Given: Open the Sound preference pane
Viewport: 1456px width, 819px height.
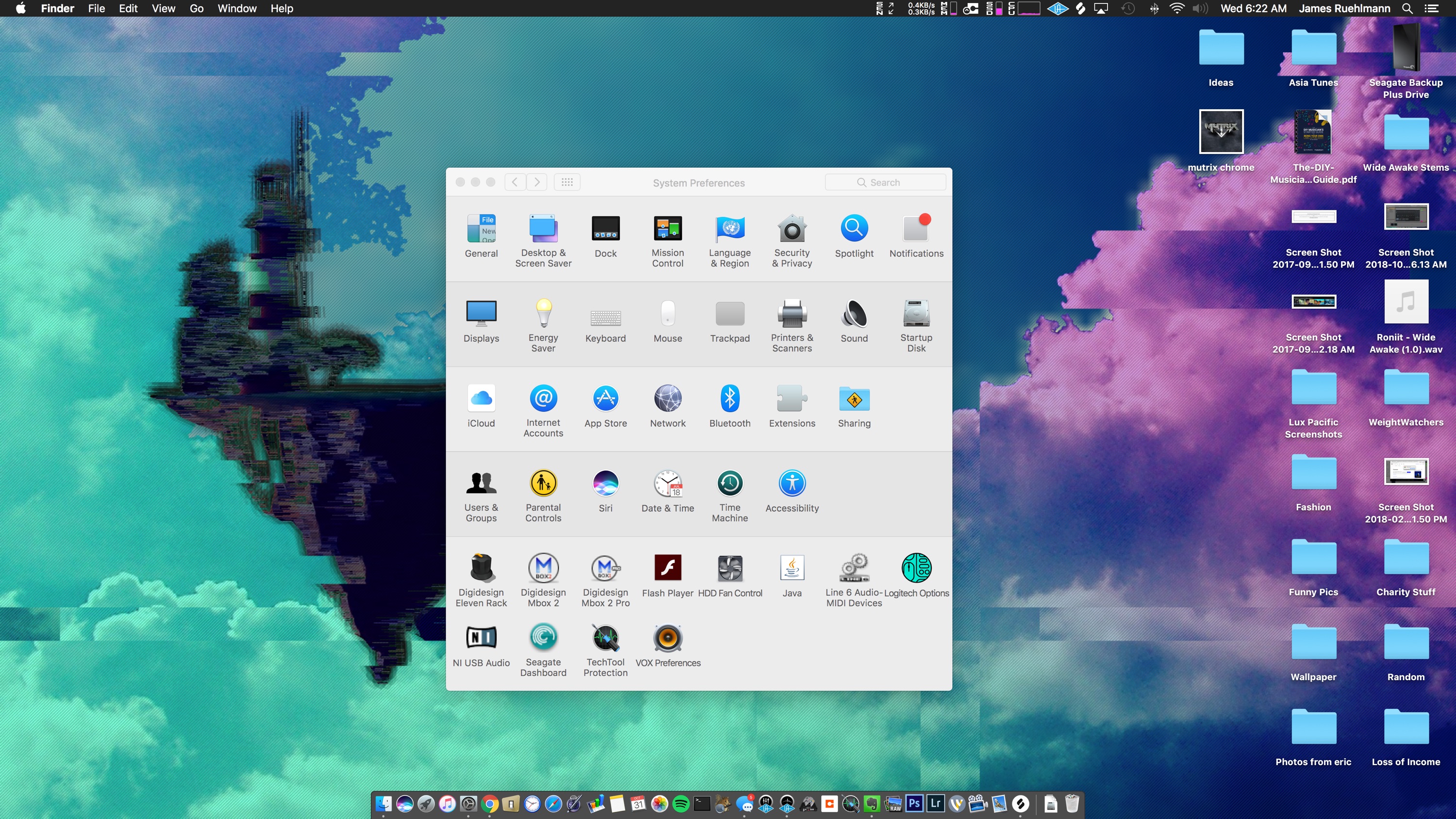Looking at the screenshot, I should pyautogui.click(x=854, y=314).
